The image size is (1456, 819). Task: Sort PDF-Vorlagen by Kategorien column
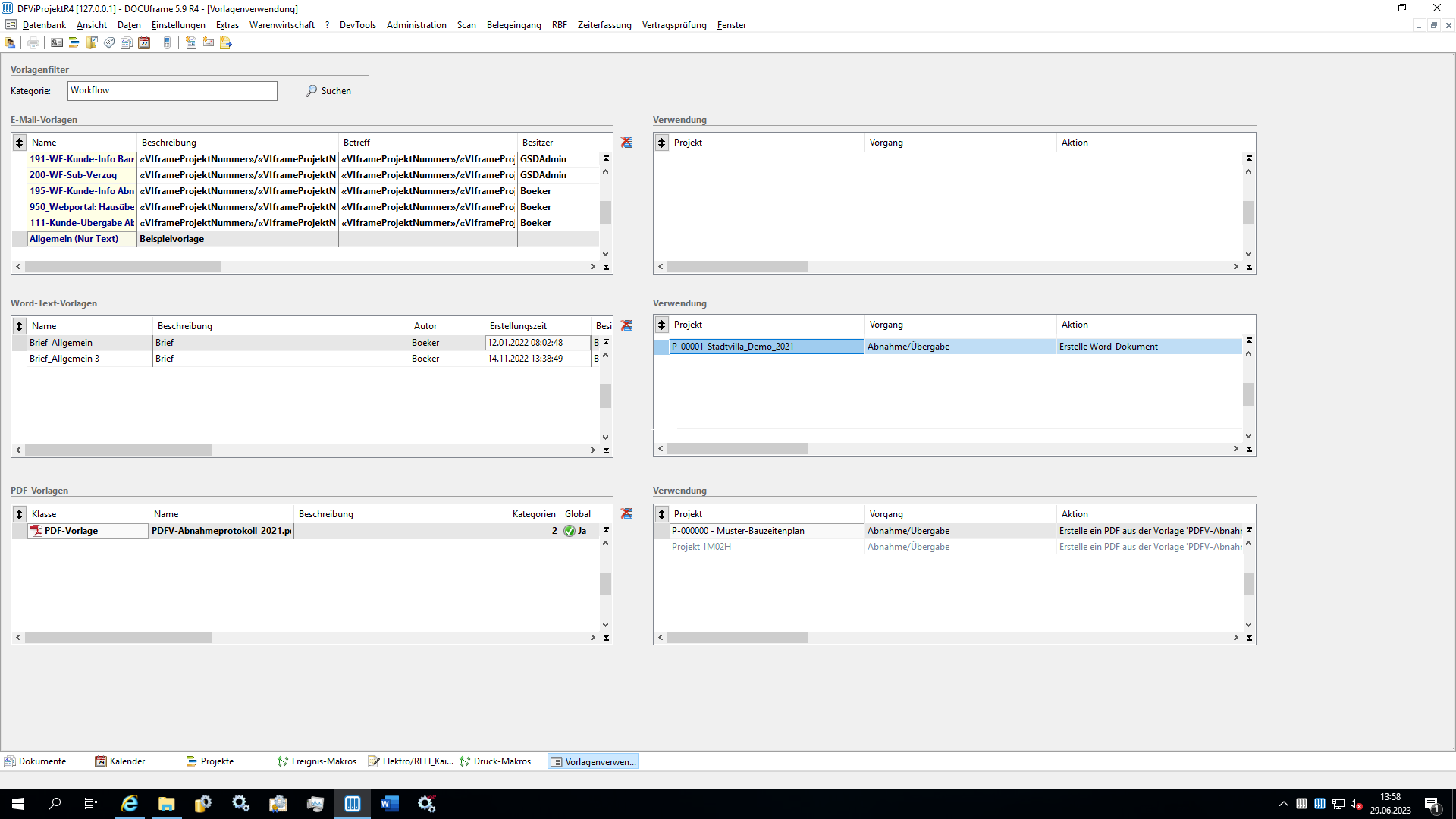pos(529,514)
